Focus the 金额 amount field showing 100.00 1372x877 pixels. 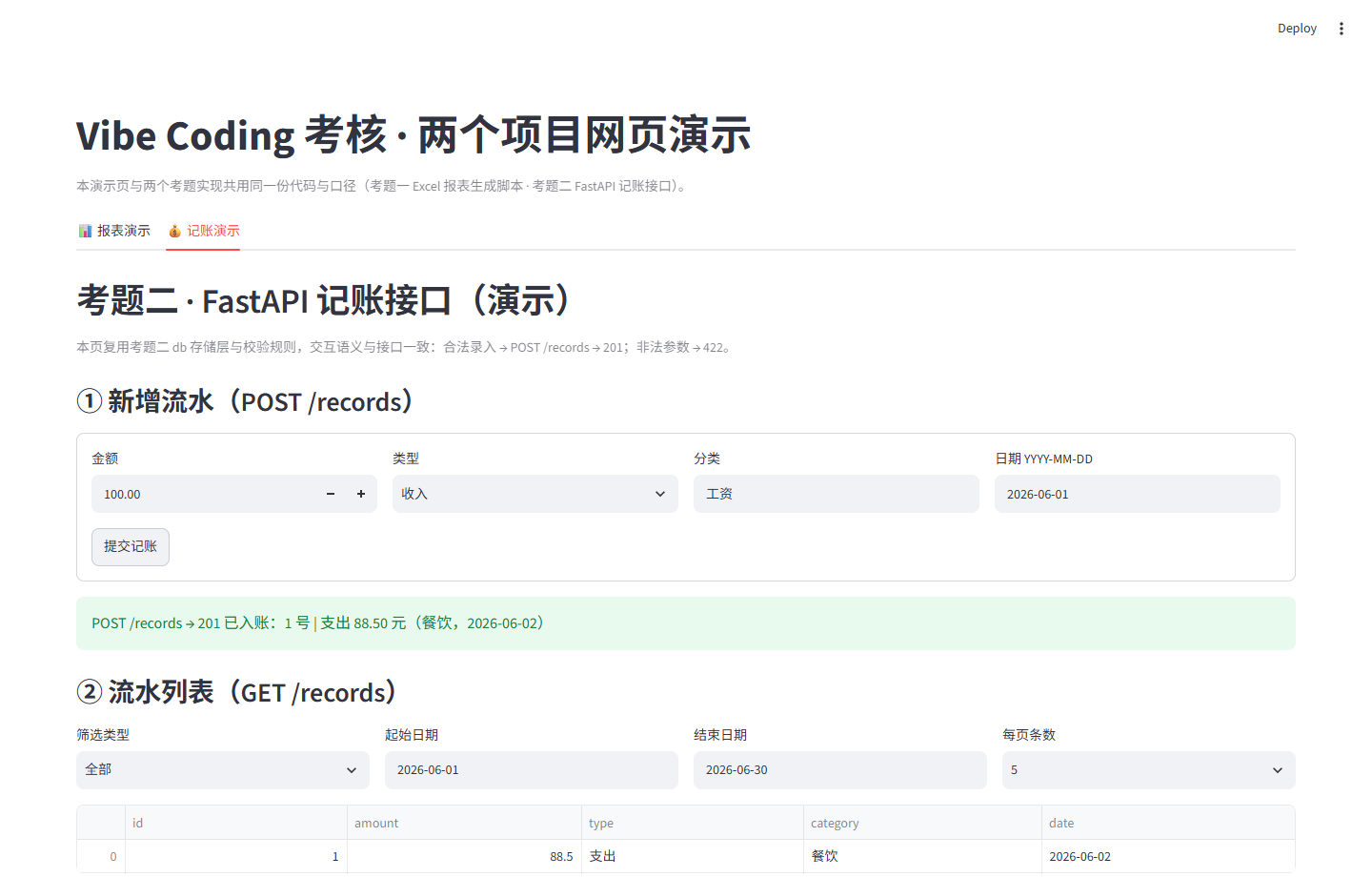204,494
